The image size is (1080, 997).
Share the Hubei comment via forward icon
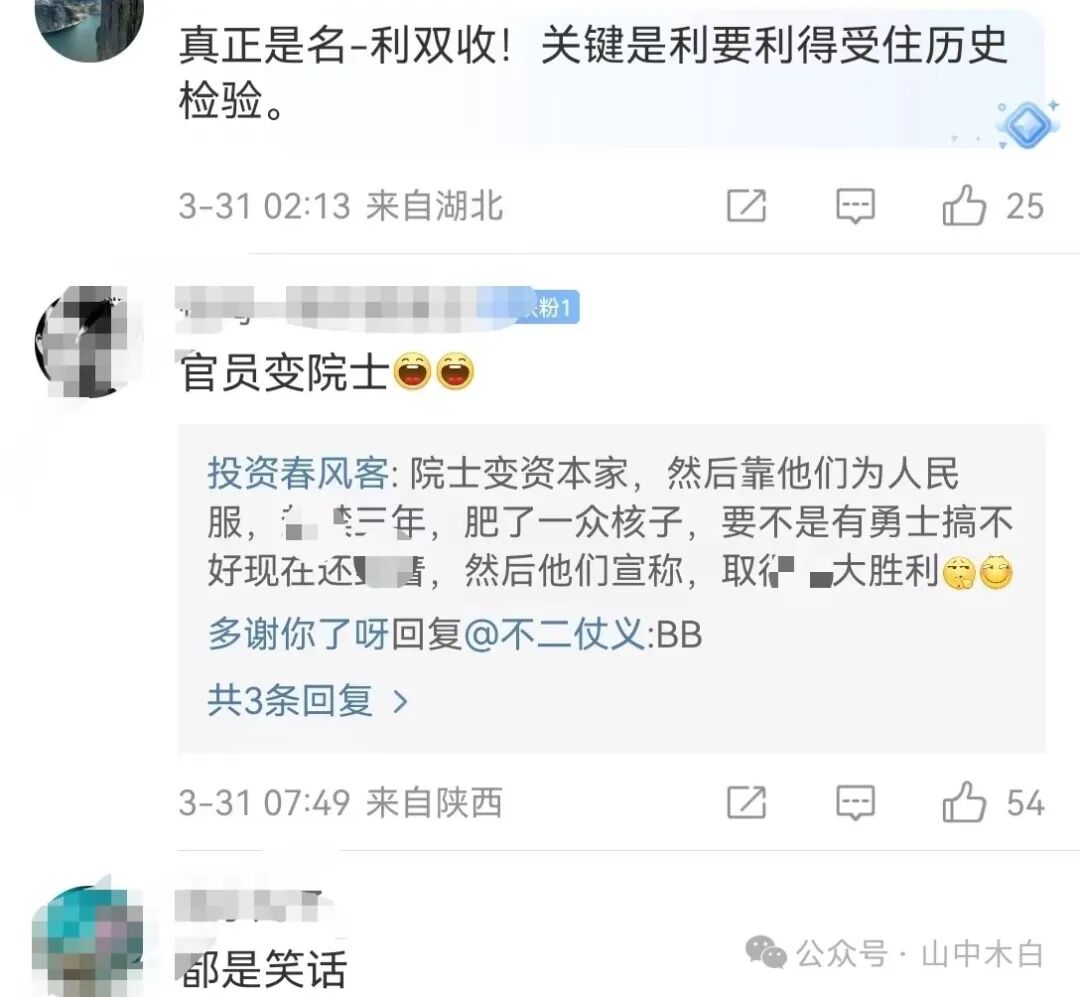pyautogui.click(x=746, y=205)
